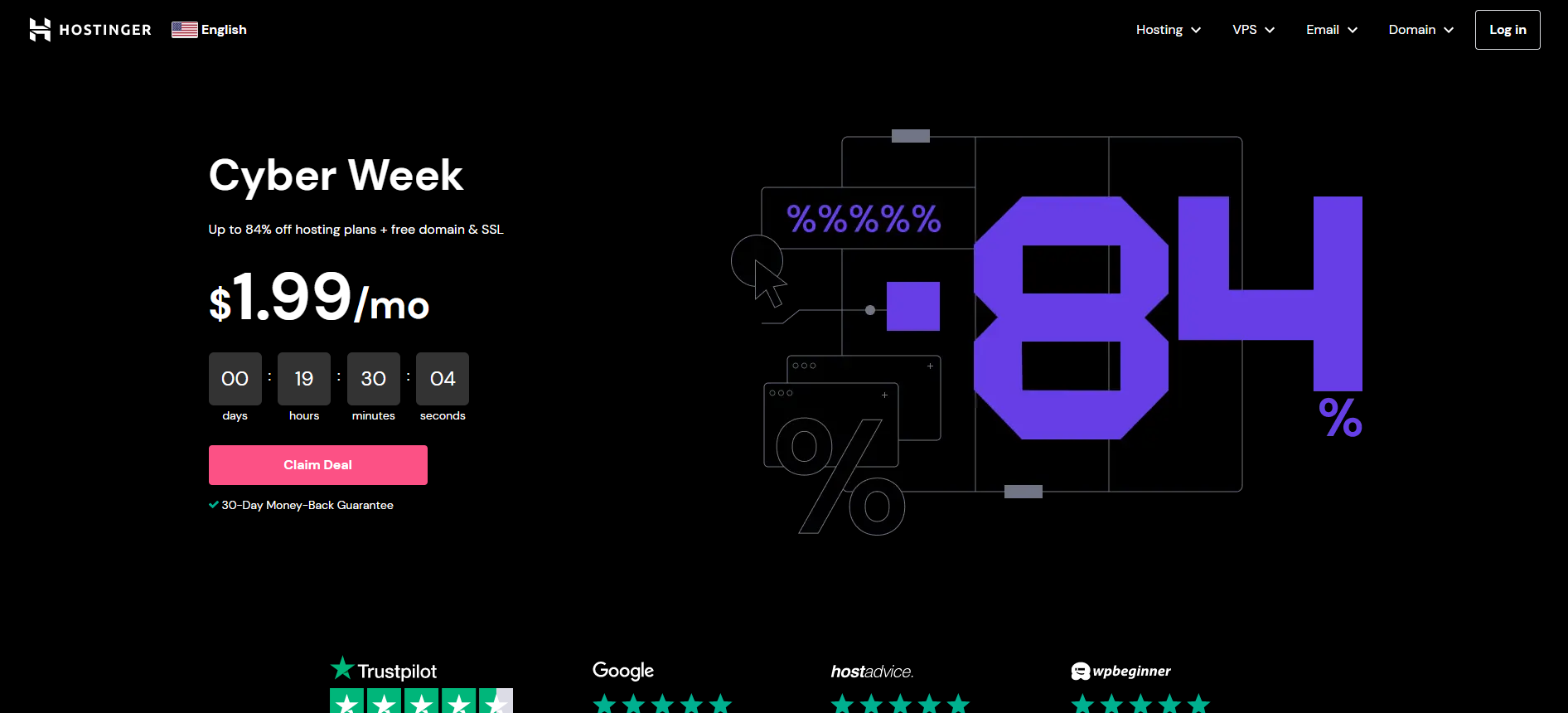This screenshot has width=1568, height=713.
Task: Click the hostadvice logo
Action: tap(872, 672)
